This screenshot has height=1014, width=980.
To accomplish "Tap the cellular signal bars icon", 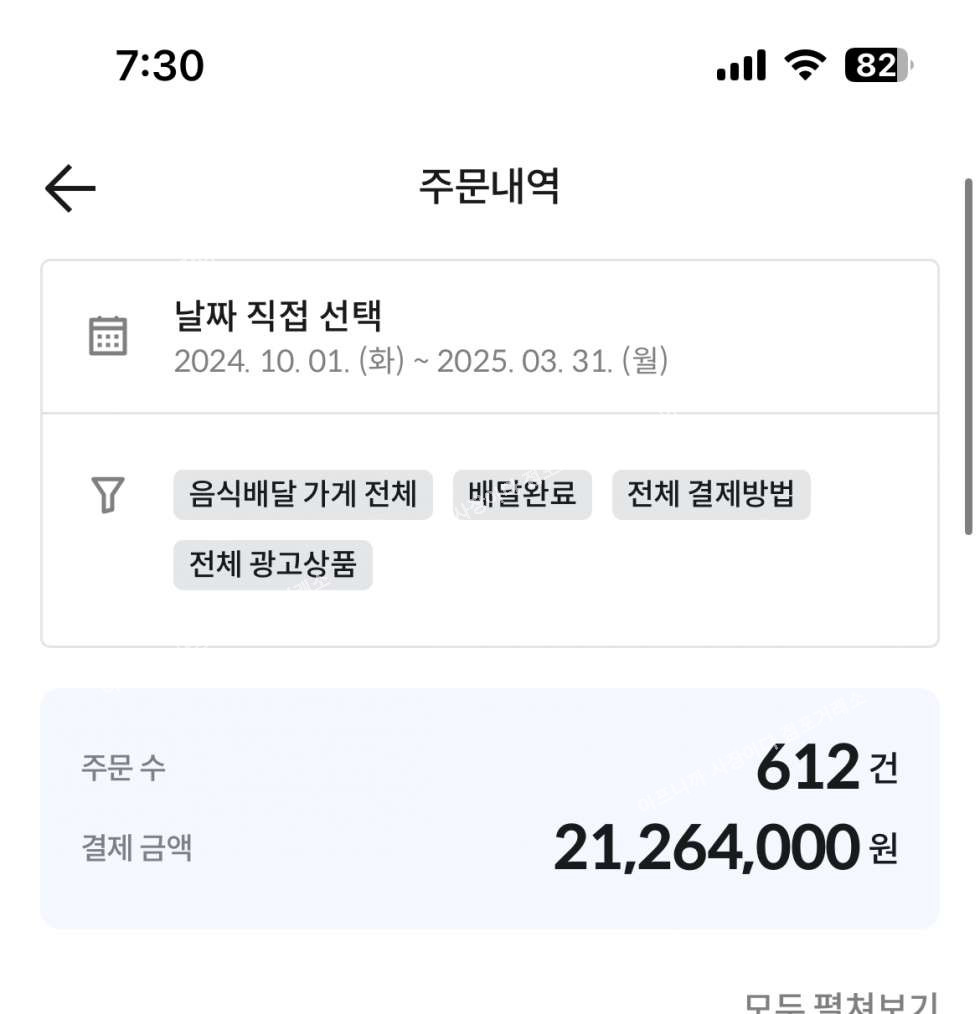I will coord(741,66).
